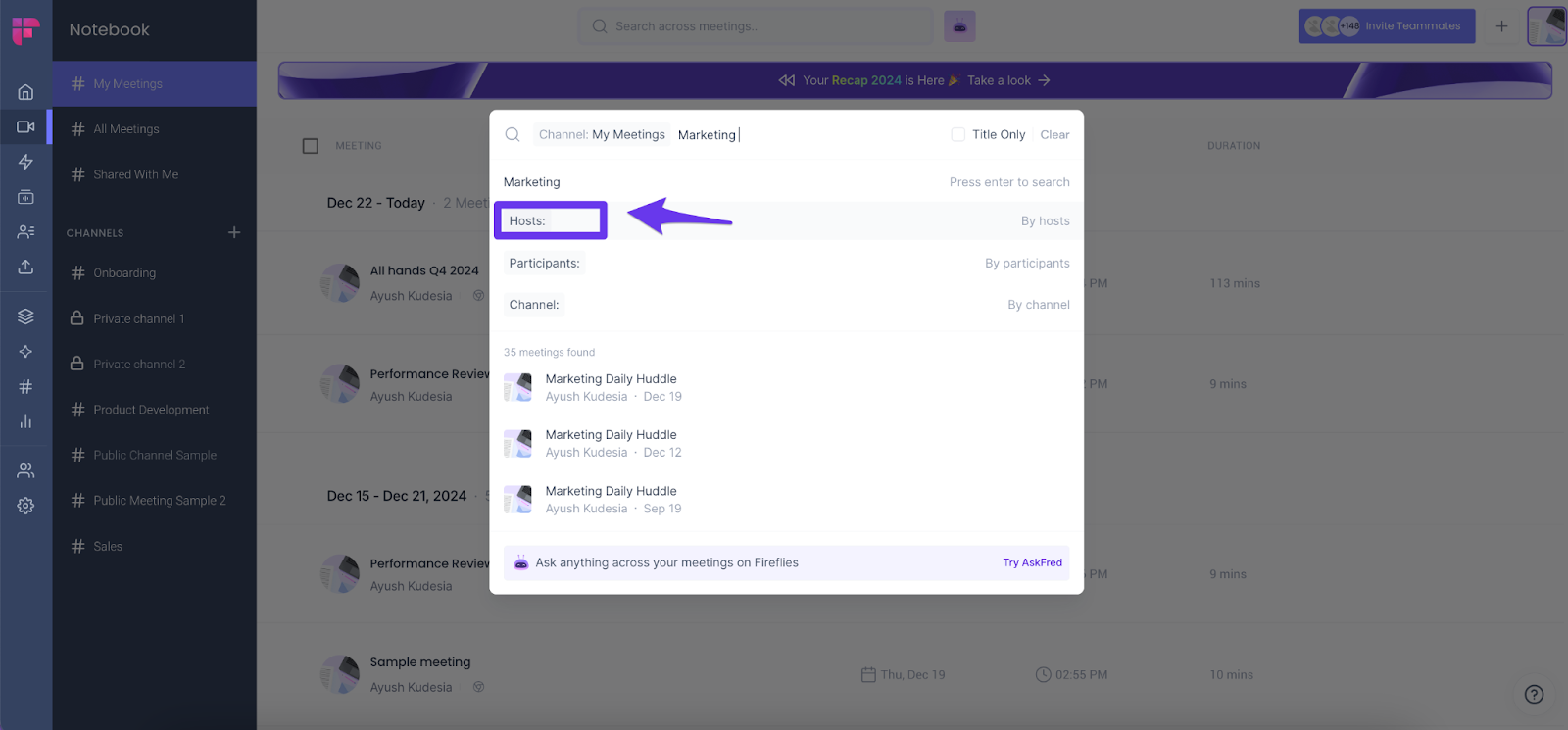Screen dimensions: 1568x730
Task: Choose the Channel filter option
Action: tap(534, 305)
